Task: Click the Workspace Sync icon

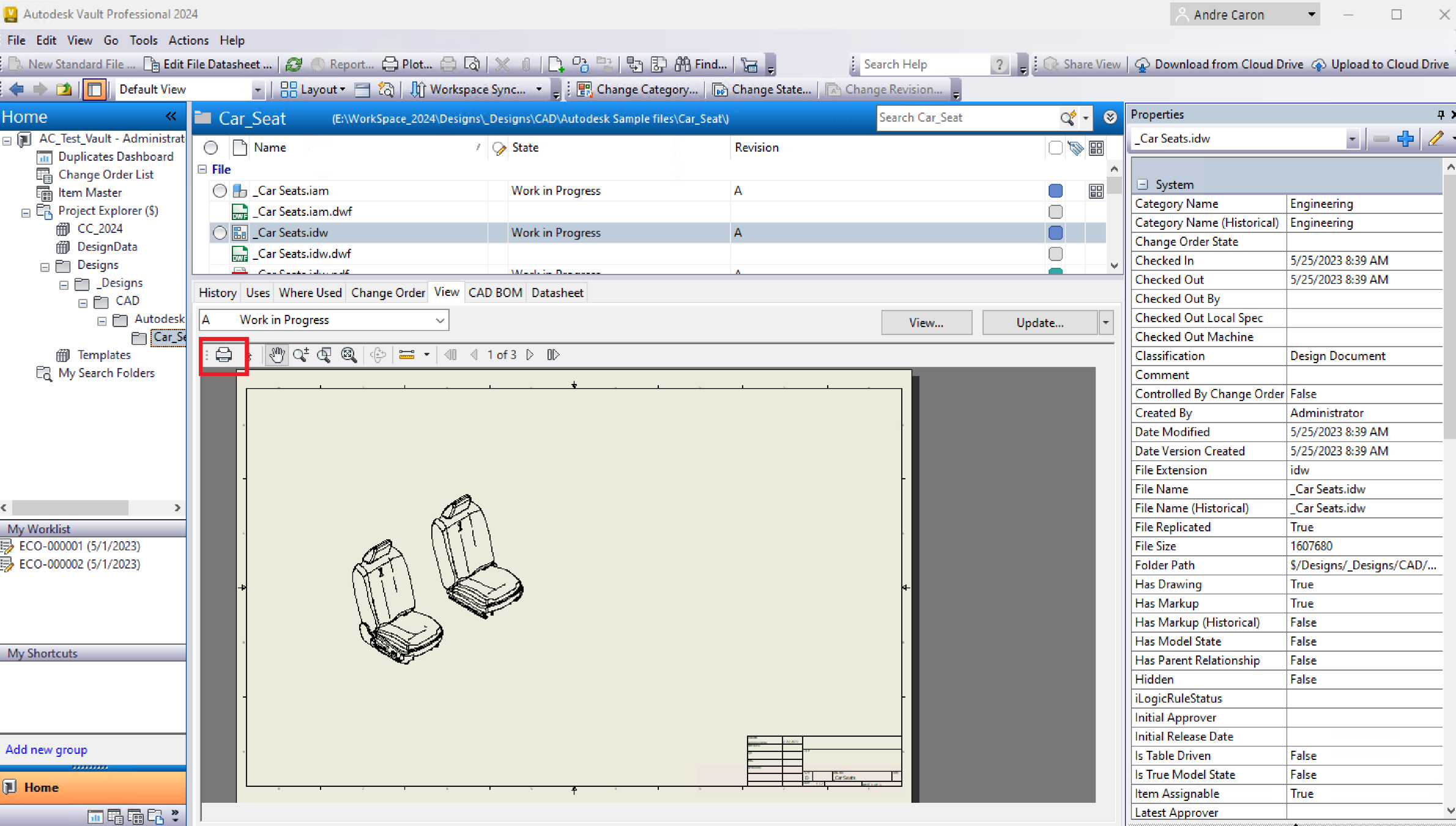Action: pos(418,89)
